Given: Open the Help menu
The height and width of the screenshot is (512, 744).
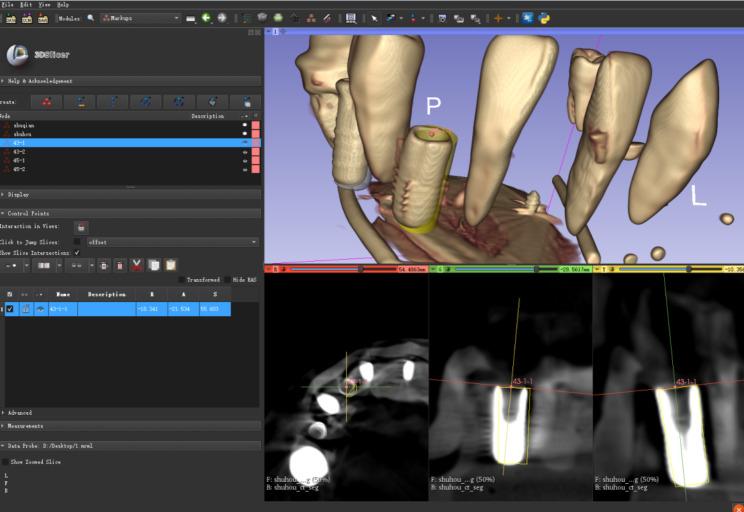Looking at the screenshot, I should pos(63,5).
